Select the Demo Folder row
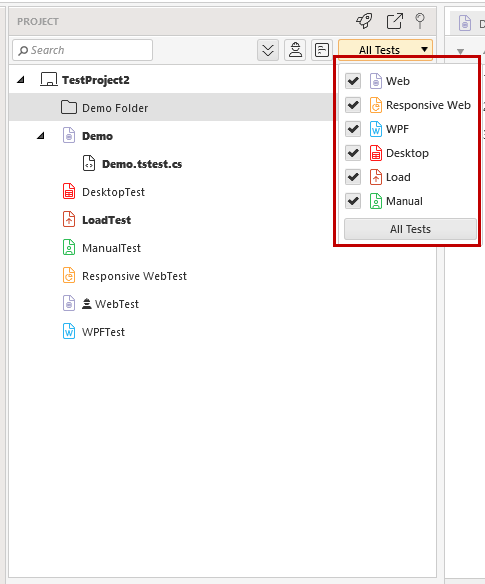 (x=171, y=108)
